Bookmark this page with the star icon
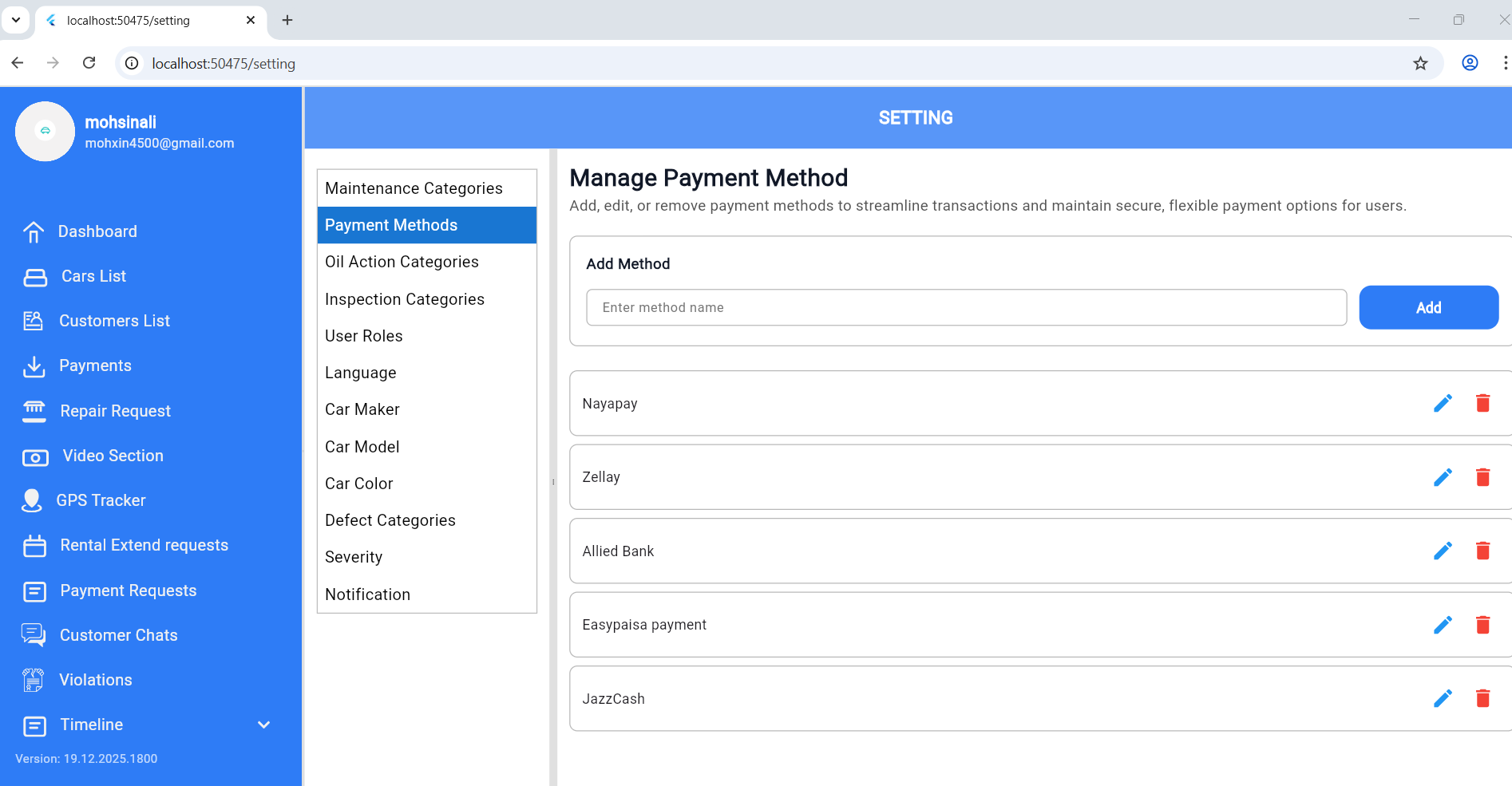The width and height of the screenshot is (1512, 786). tap(1420, 63)
